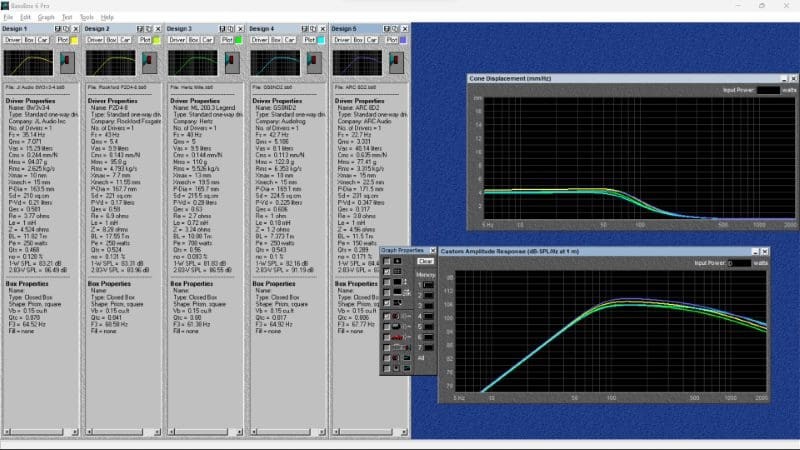Image resolution: width=800 pixels, height=450 pixels.
Task: Save Design 4 using the disk icon
Action: [305, 29]
